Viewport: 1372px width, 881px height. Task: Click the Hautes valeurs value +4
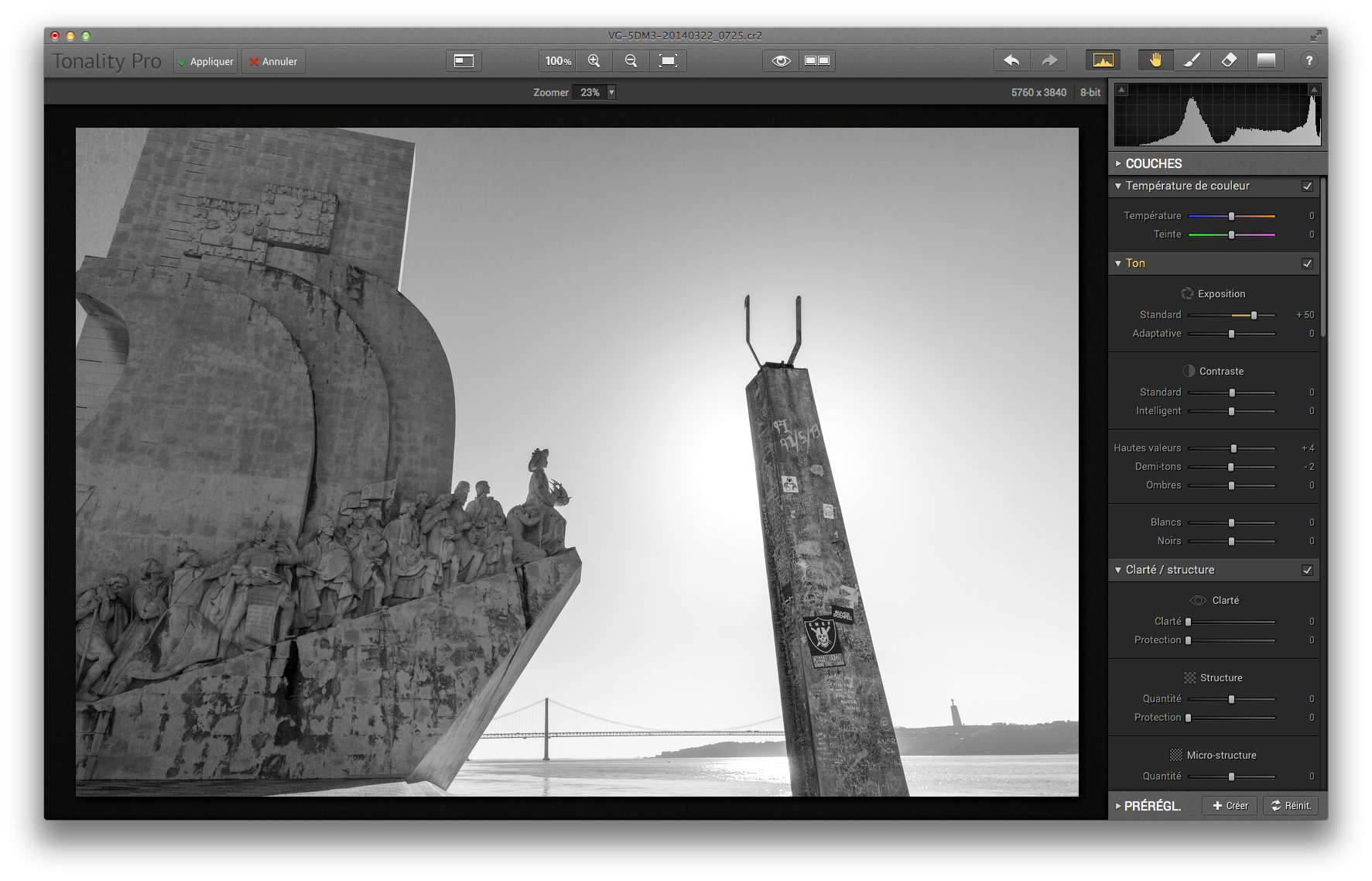click(1307, 448)
